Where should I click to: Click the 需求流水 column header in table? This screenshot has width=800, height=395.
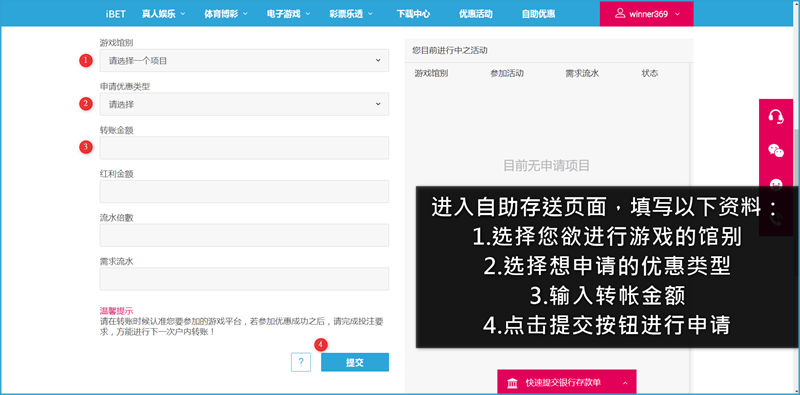tap(582, 73)
